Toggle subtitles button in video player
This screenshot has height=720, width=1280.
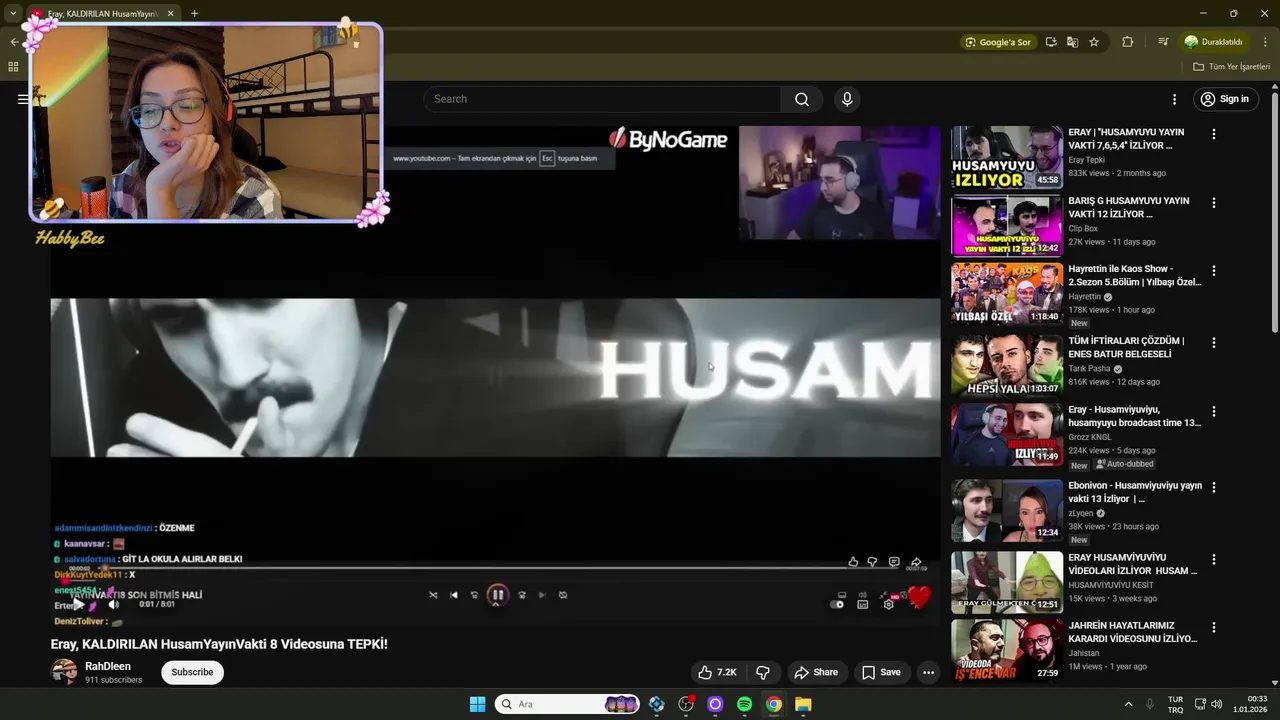863,604
